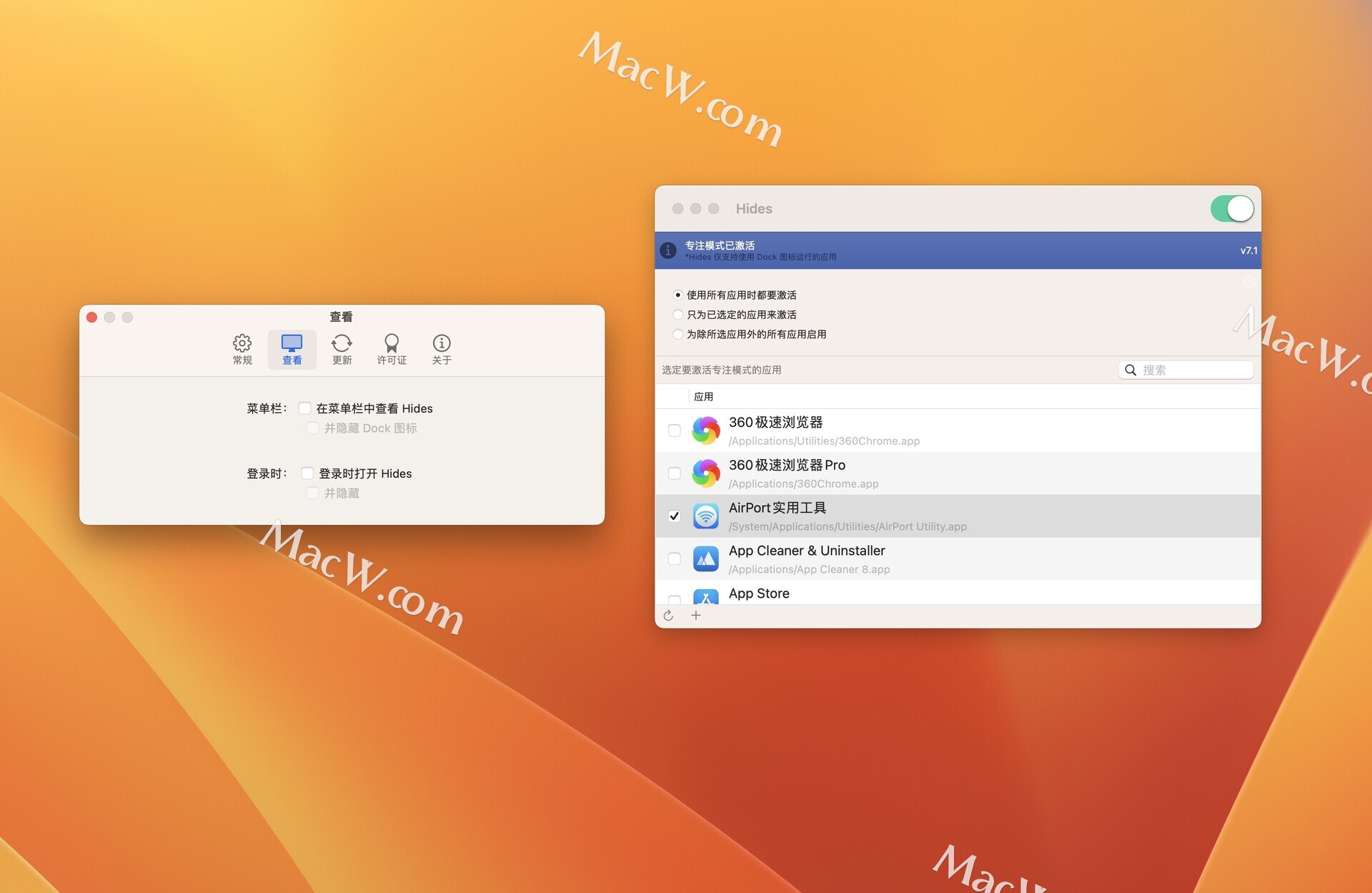
Task: Click the refresh icon at list bottom
Action: pos(668,616)
